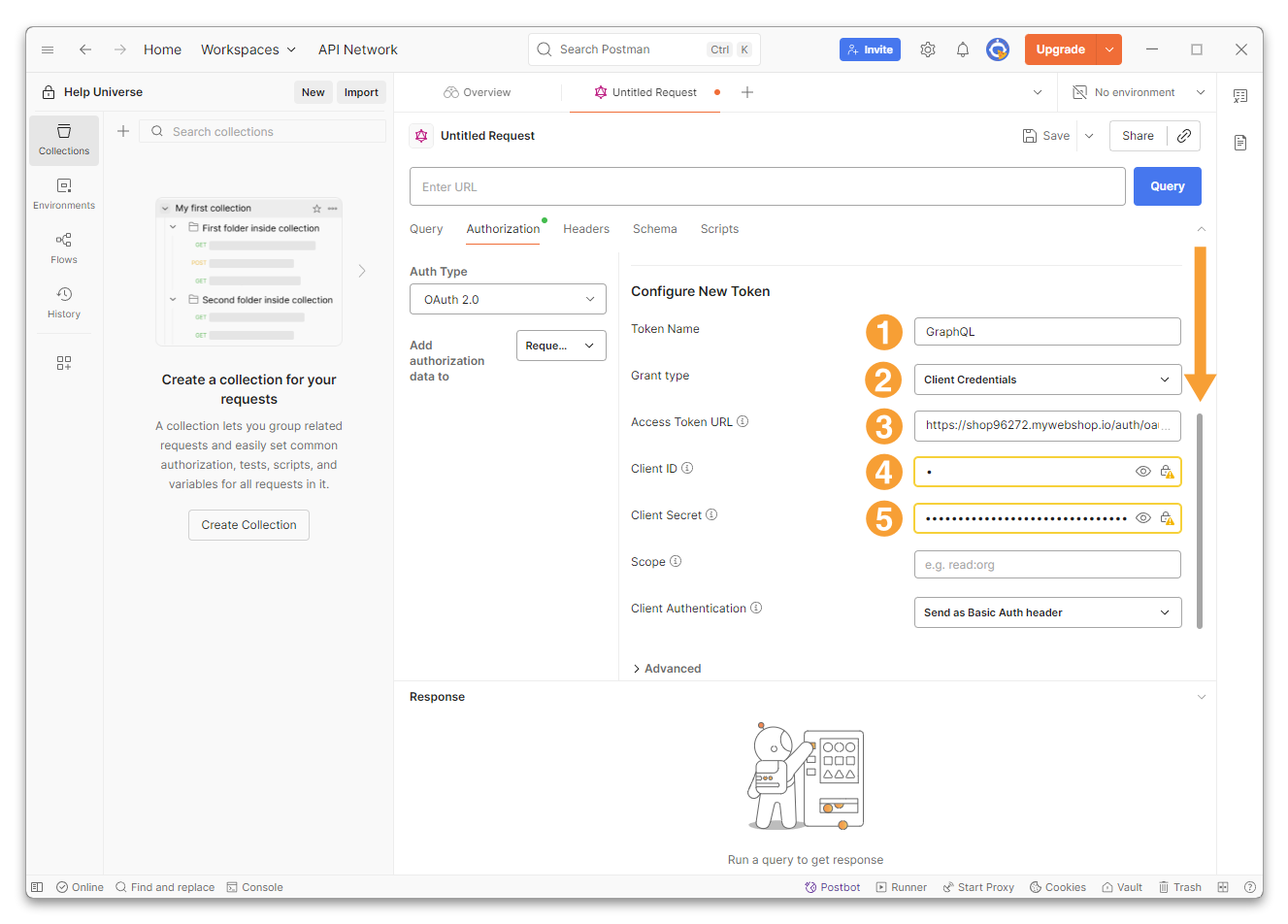
Task: Open the Workspaces dropdown
Action: (x=248, y=49)
